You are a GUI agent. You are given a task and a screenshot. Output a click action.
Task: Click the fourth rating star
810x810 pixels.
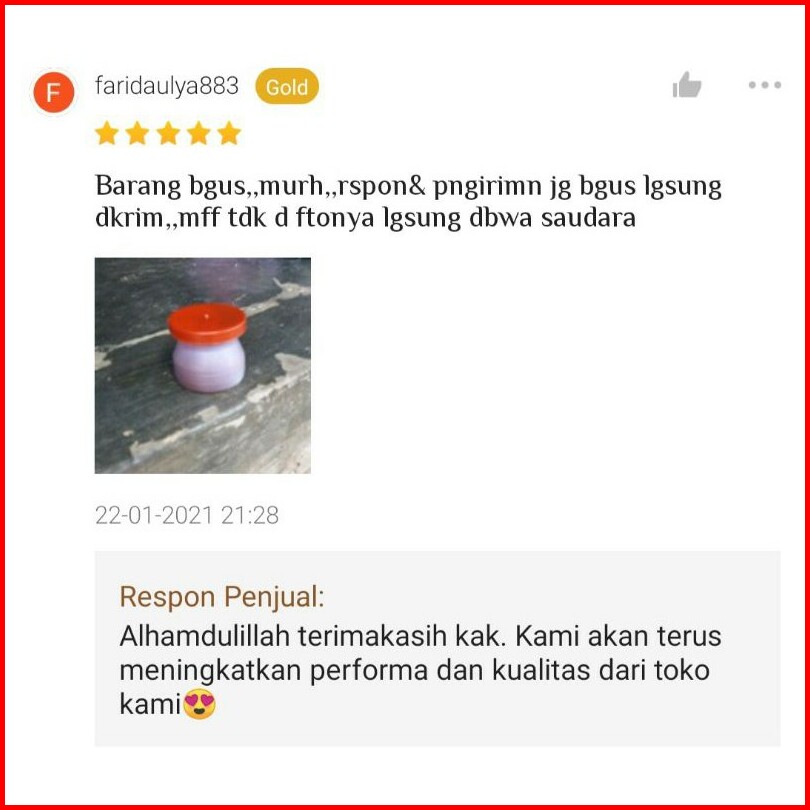pyautogui.click(x=199, y=133)
